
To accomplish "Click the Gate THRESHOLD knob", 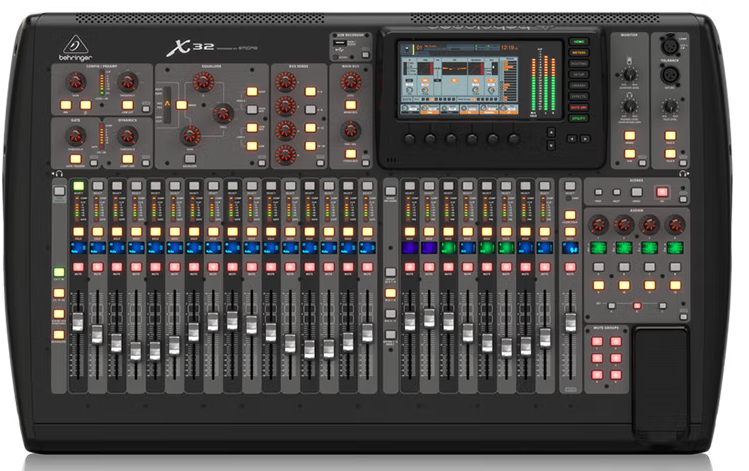I will 75,137.
